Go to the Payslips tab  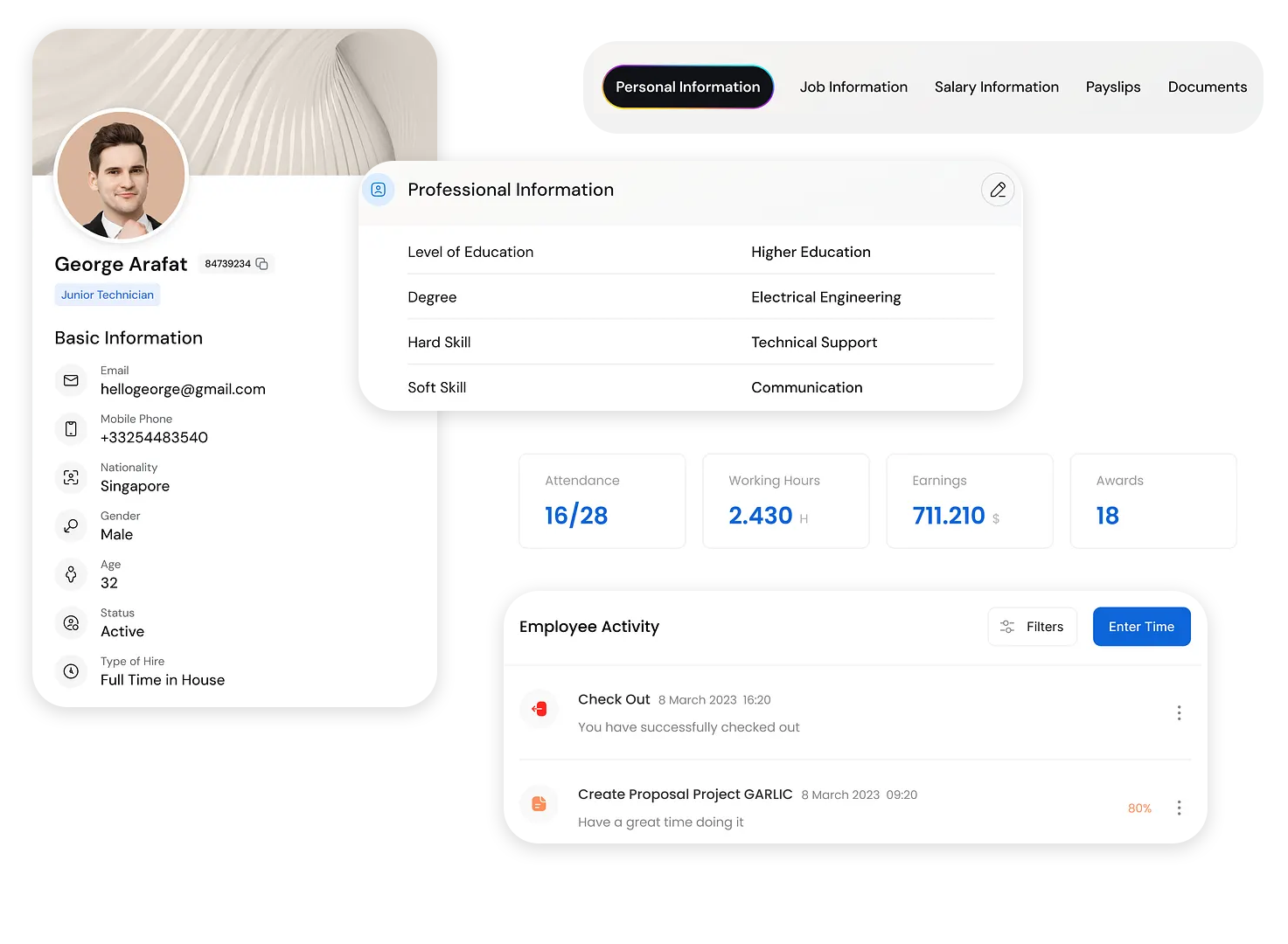pos(1112,87)
